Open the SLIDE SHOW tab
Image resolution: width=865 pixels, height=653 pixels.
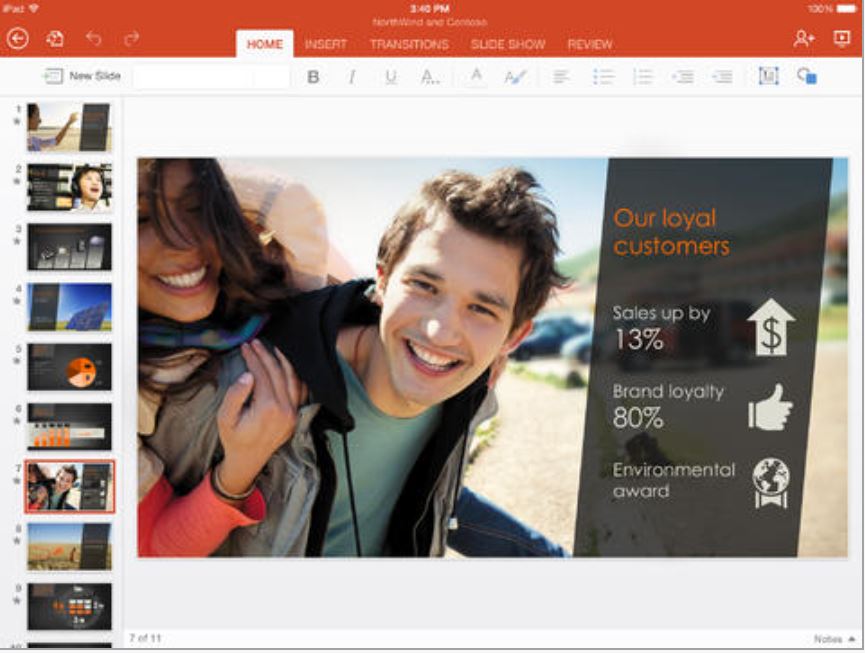coord(508,44)
